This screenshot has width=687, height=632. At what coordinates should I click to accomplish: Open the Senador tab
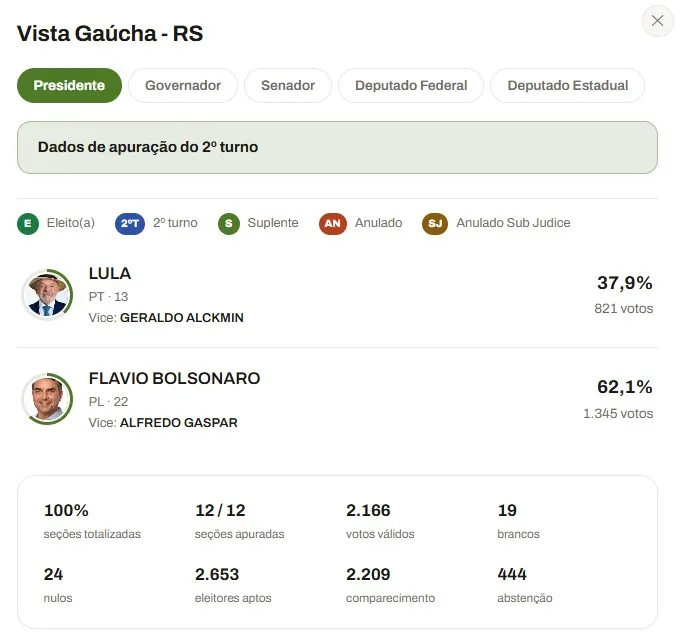click(288, 85)
